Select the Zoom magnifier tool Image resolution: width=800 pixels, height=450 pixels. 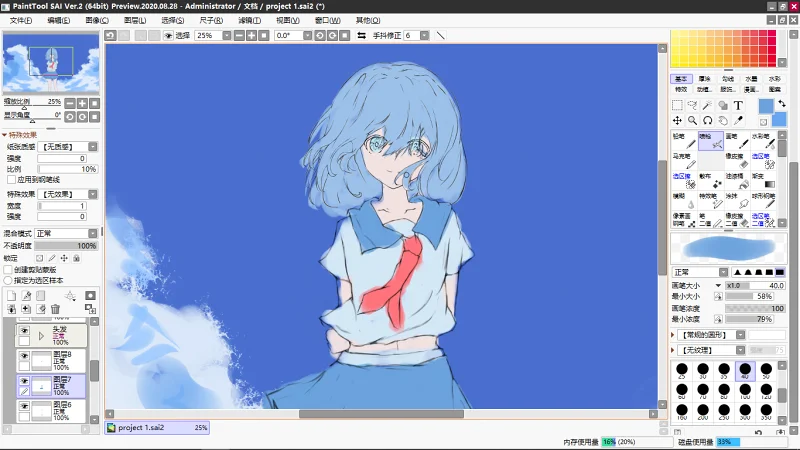click(692, 120)
